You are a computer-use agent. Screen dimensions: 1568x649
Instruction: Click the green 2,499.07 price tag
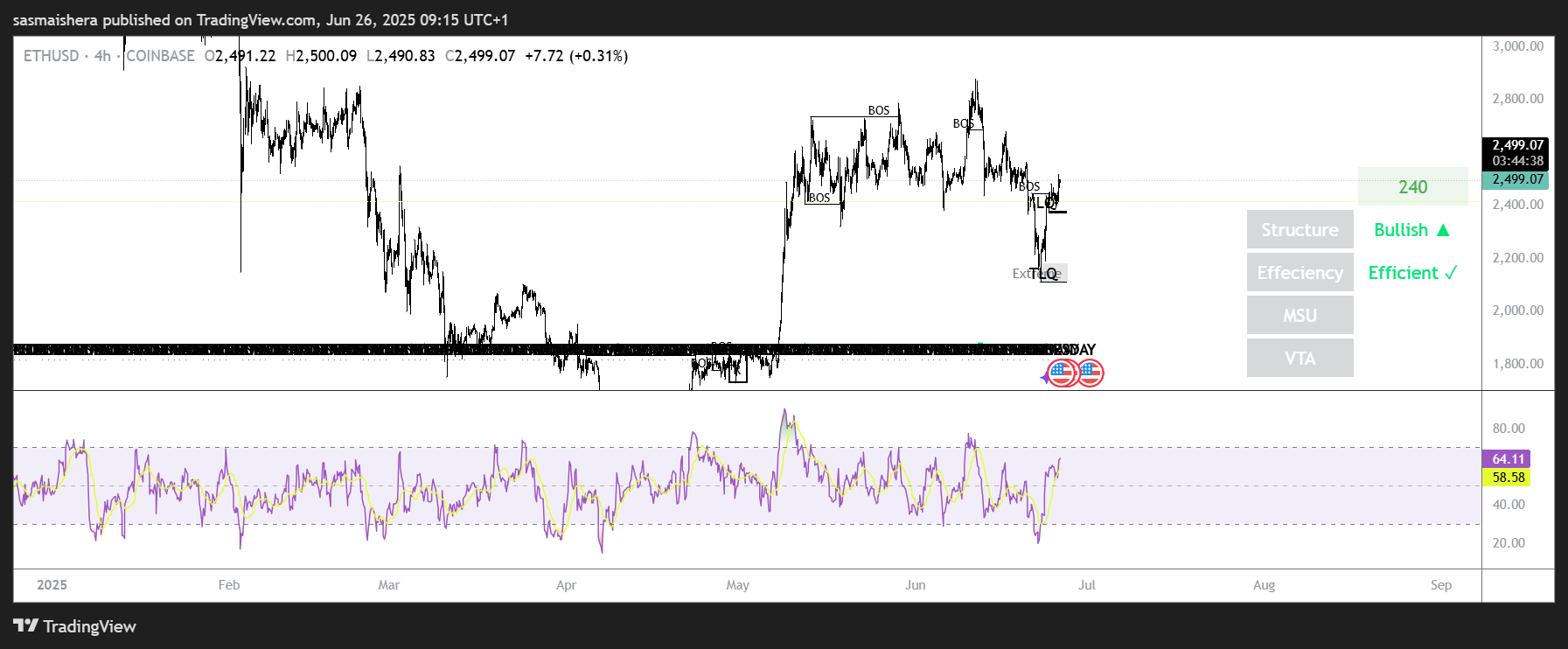(1516, 179)
